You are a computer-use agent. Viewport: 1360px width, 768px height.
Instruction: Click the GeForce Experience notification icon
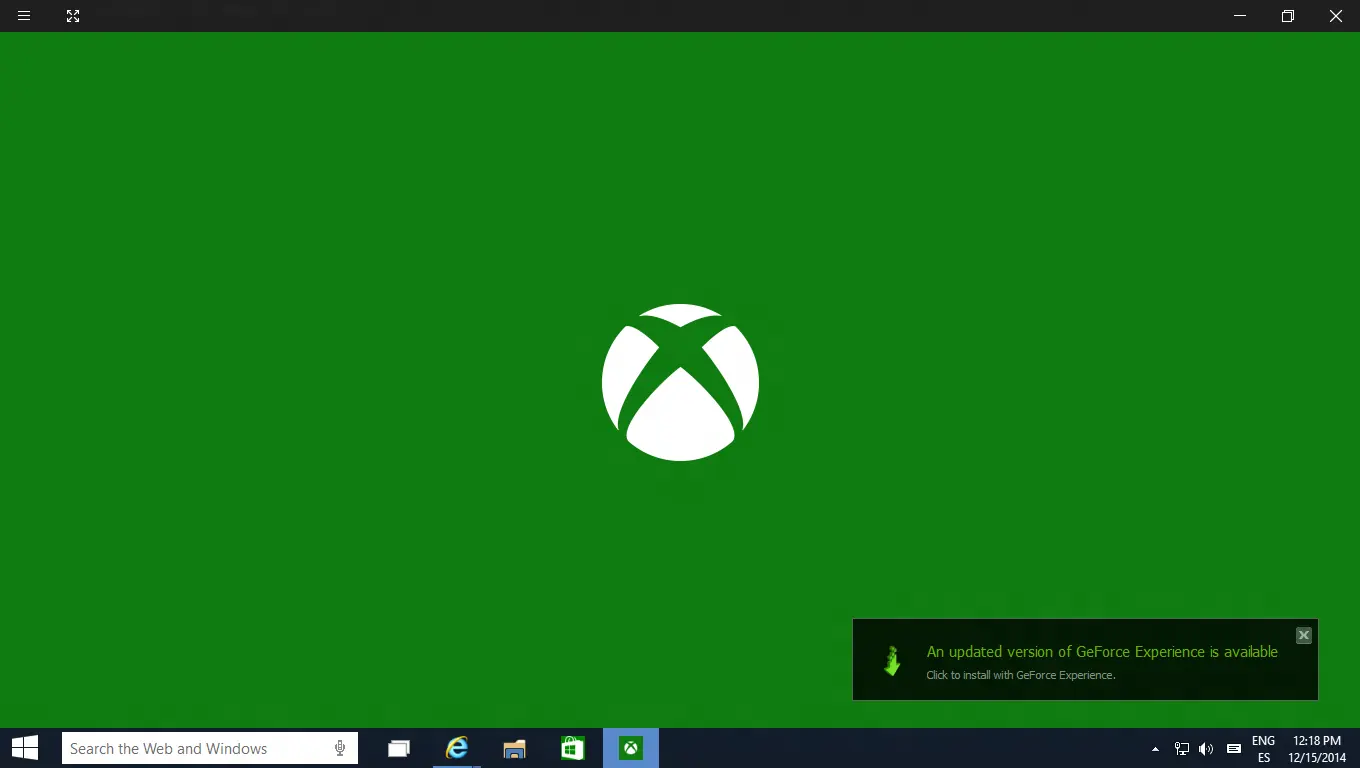click(x=891, y=660)
